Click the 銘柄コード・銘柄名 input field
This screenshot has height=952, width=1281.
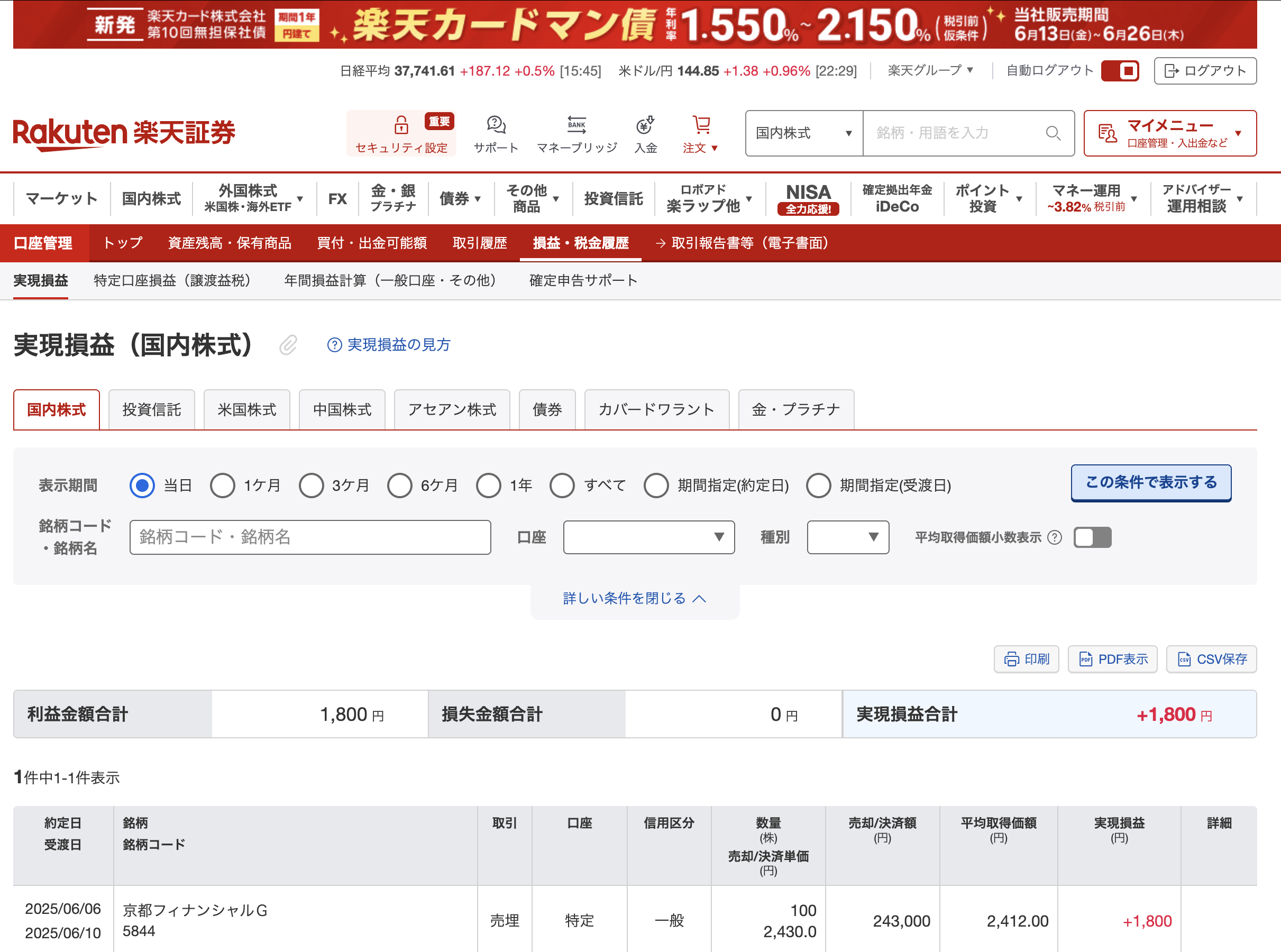coord(310,537)
